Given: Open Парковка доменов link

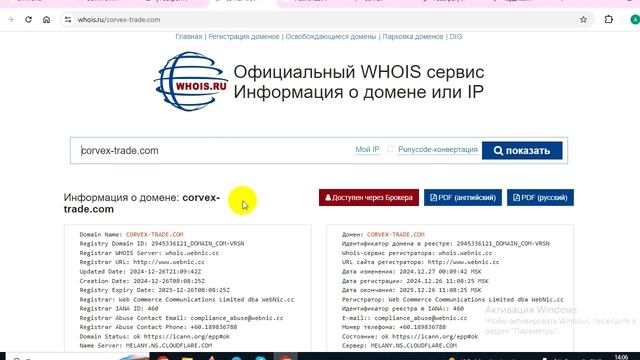Looking at the screenshot, I should pos(413,36).
